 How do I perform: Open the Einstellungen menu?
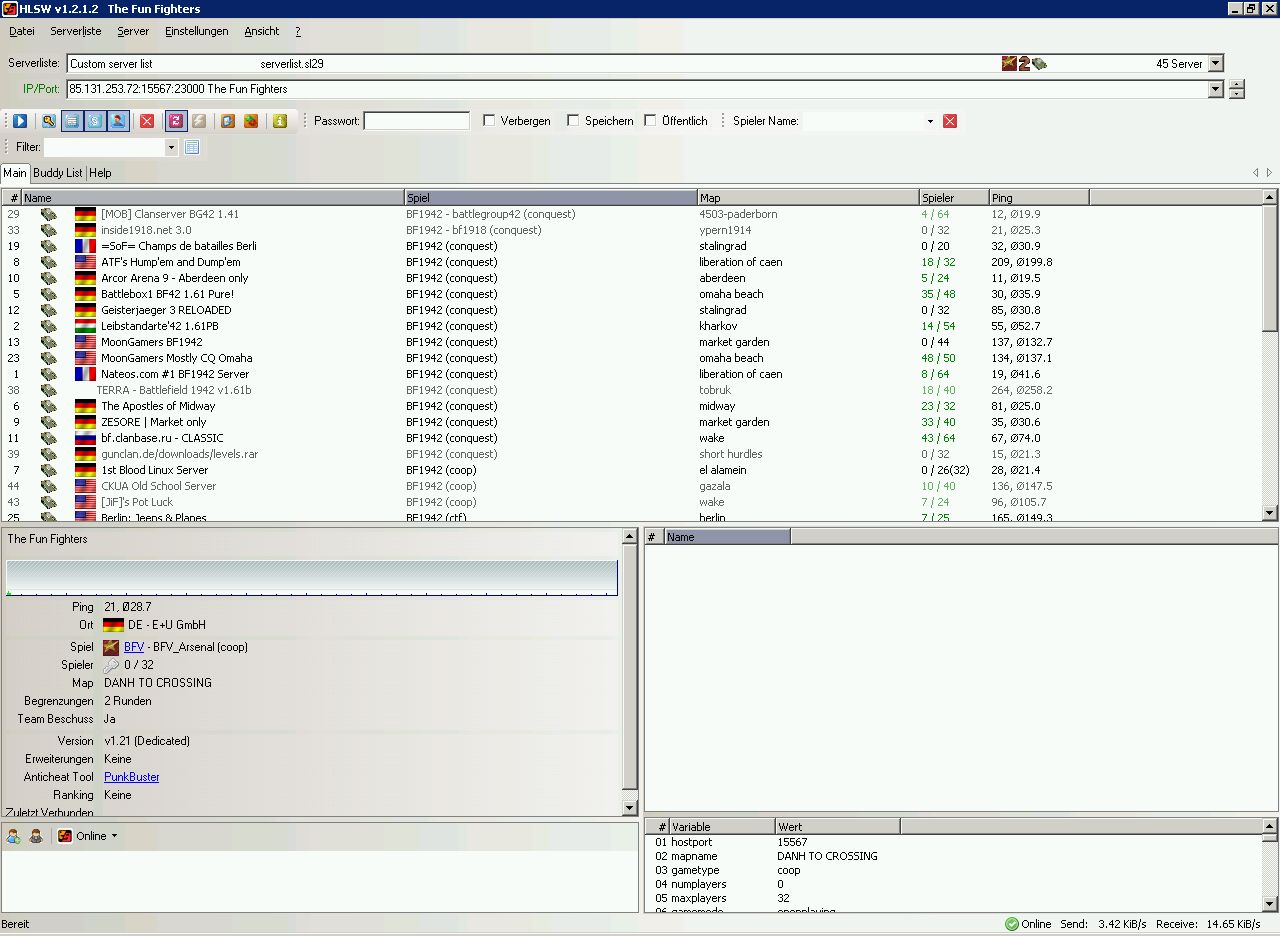[x=196, y=31]
